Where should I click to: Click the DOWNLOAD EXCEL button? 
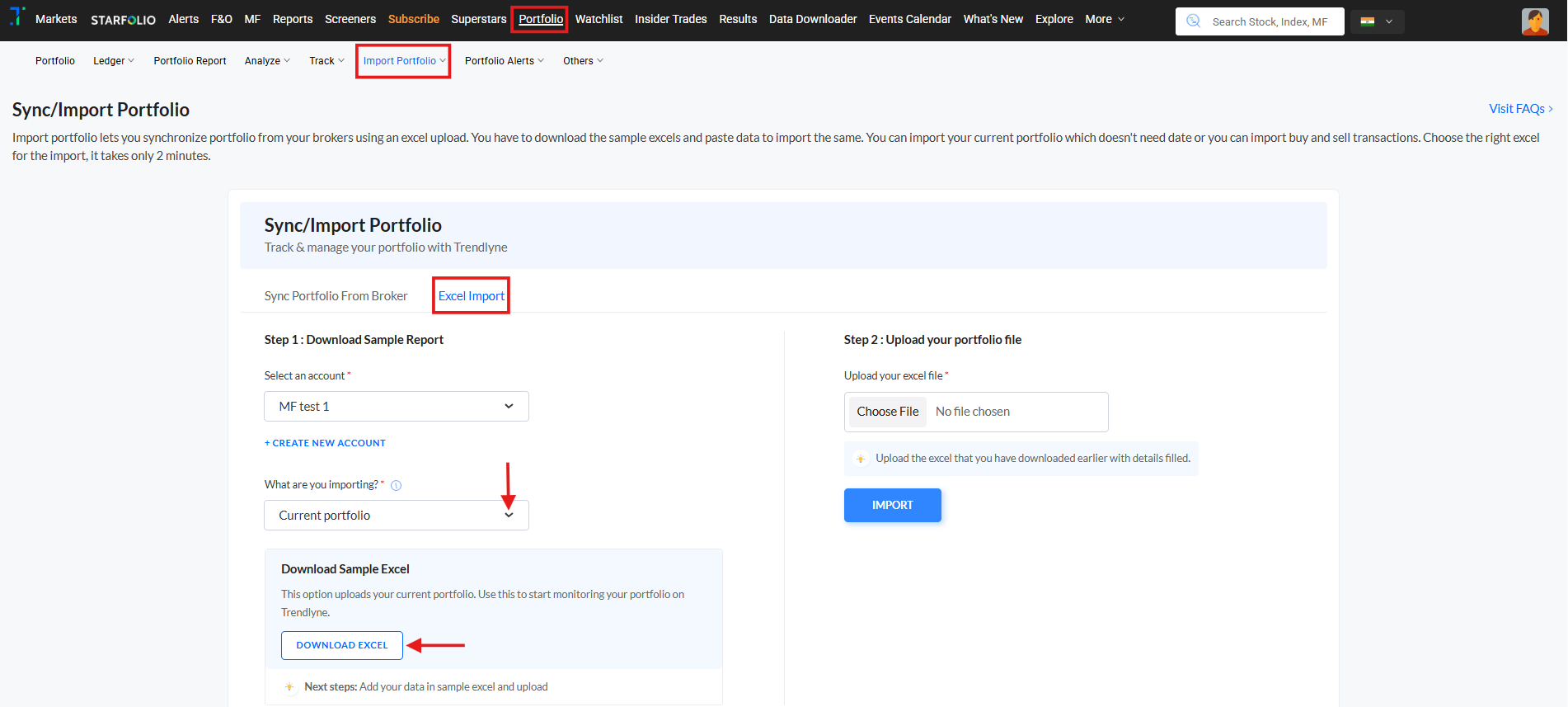point(342,645)
